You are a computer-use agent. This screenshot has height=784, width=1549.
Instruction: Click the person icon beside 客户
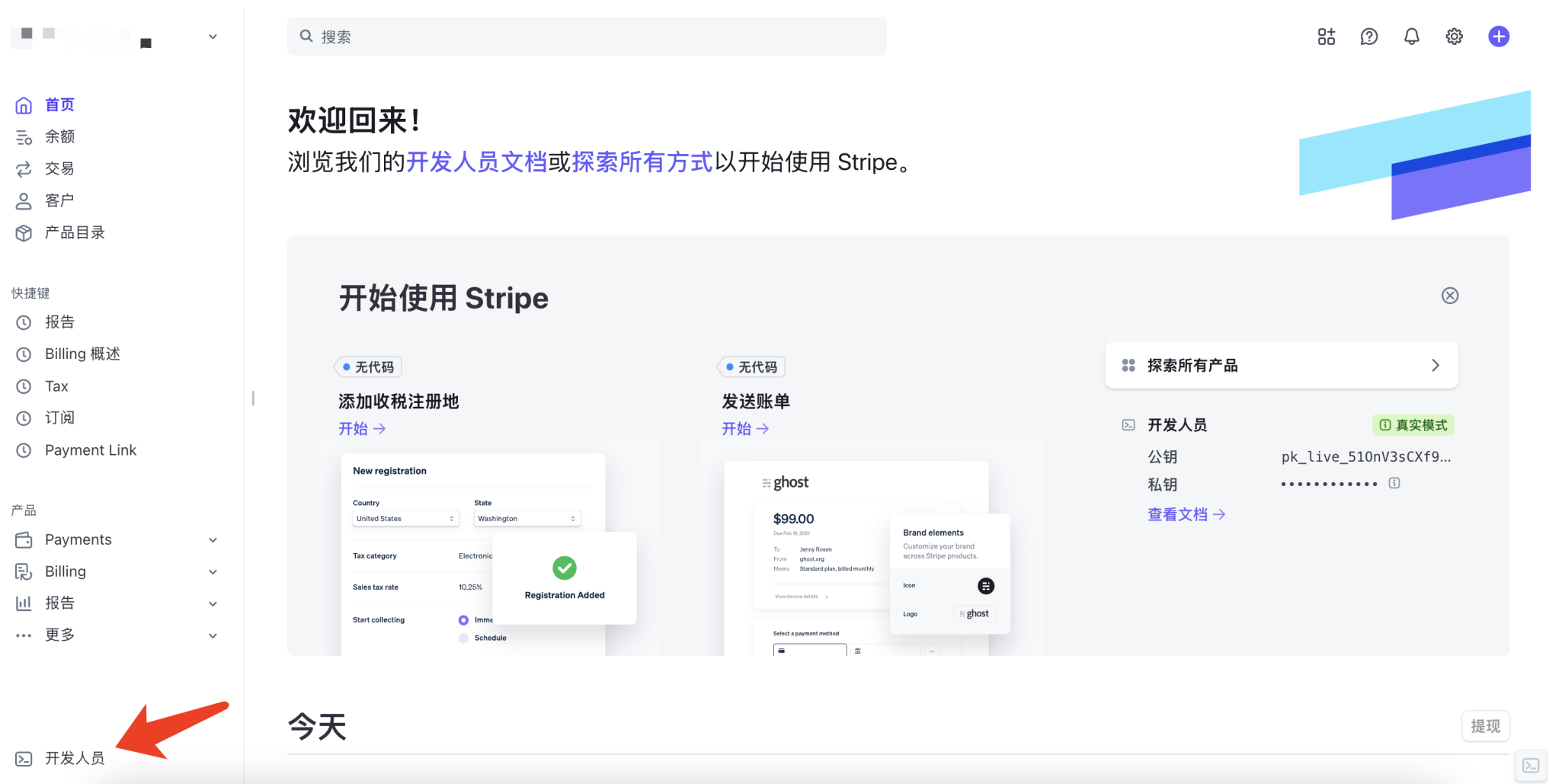click(x=24, y=201)
